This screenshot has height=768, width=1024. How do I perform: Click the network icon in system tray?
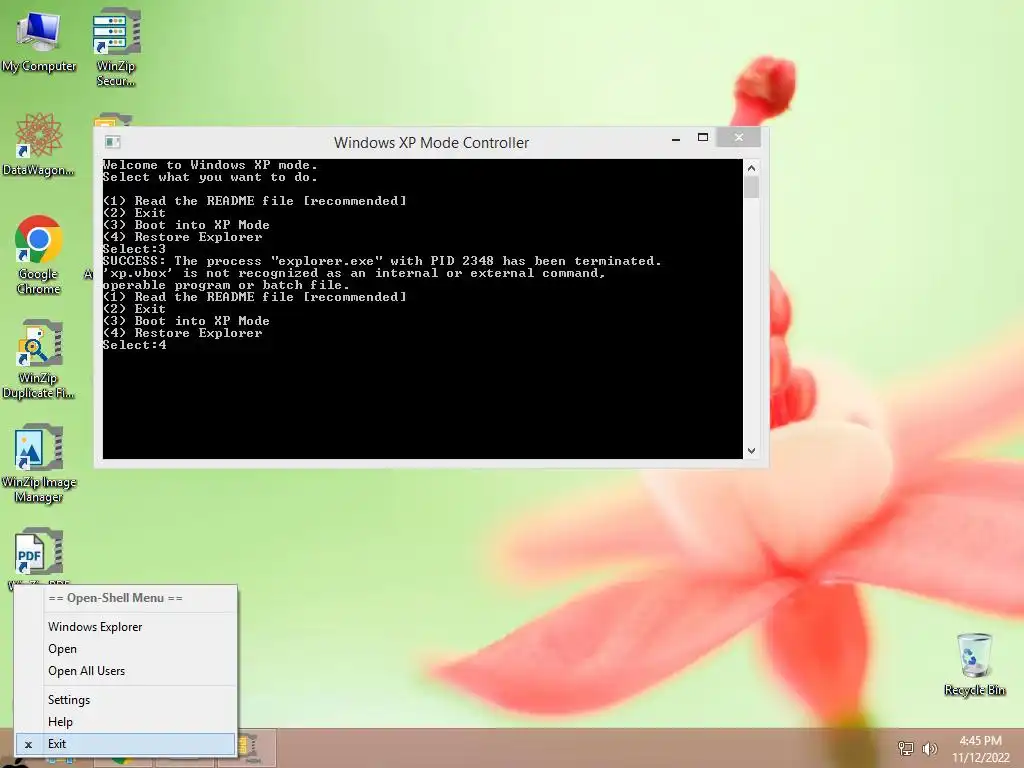[905, 748]
